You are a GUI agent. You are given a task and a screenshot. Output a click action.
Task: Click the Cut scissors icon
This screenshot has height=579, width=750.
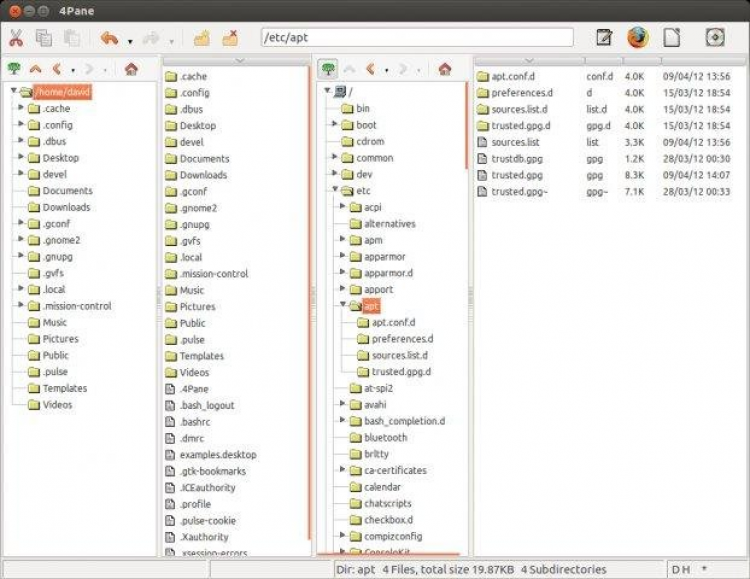[16, 38]
